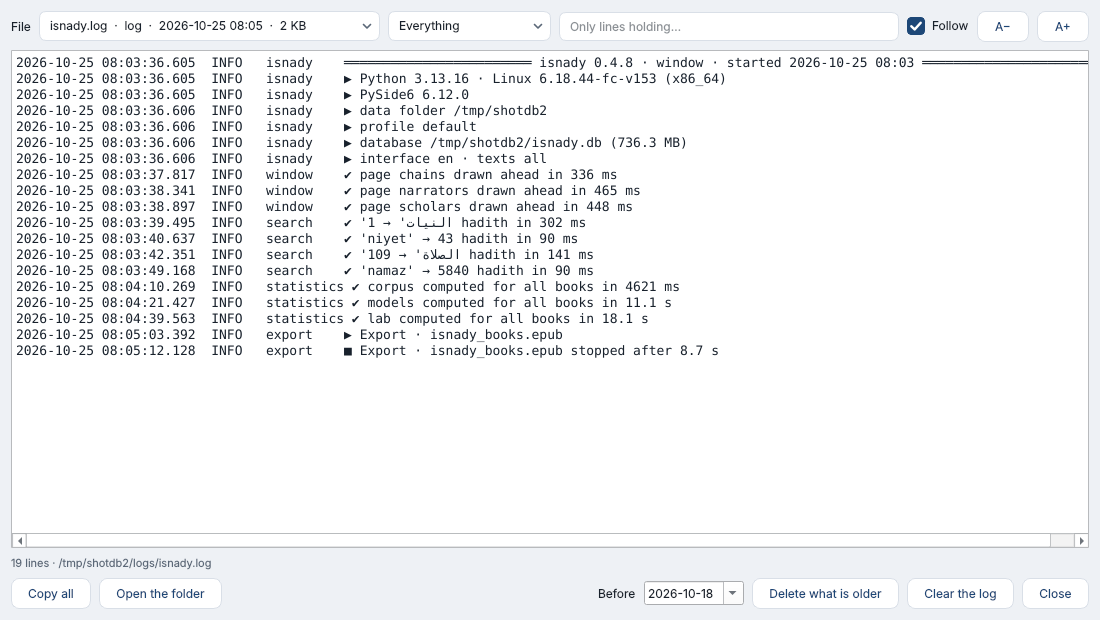Open the Before date calendar dropdown arrow
Screen dimensions: 1100x620
coord(732,593)
